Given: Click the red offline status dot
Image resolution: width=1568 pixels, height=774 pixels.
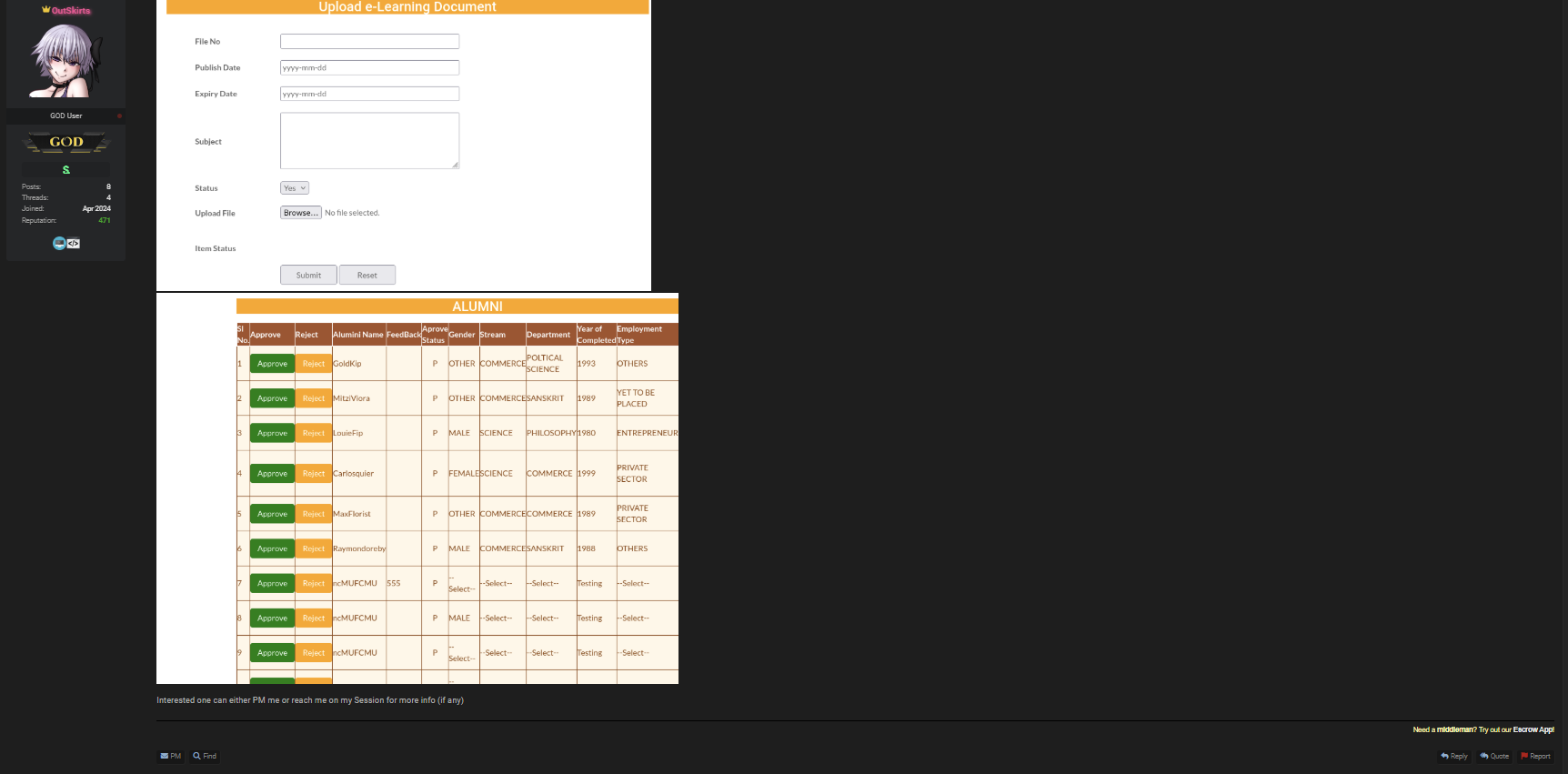Looking at the screenshot, I should pos(119,116).
